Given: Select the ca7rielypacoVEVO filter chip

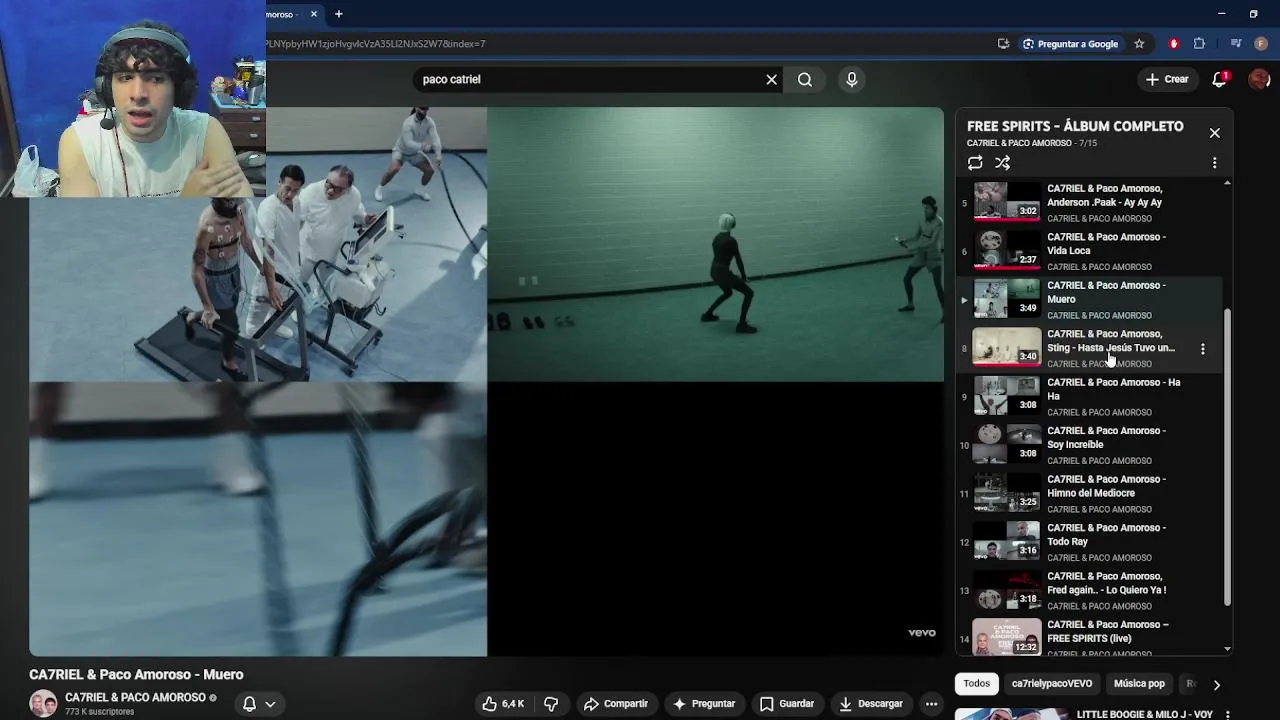Looking at the screenshot, I should (1052, 684).
